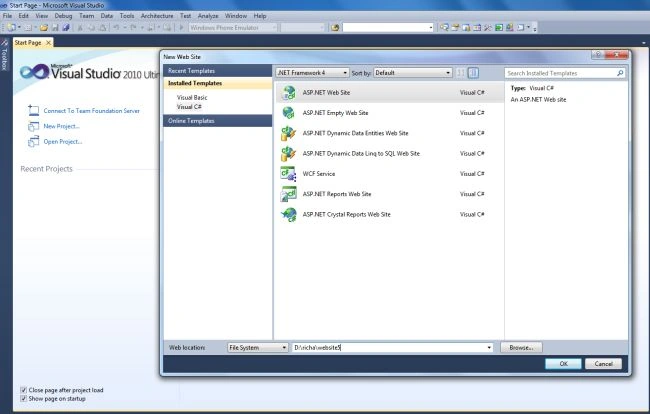Click the Undo arrow toolbar icon
Screen dimensions: 650x414
coord(116,28)
